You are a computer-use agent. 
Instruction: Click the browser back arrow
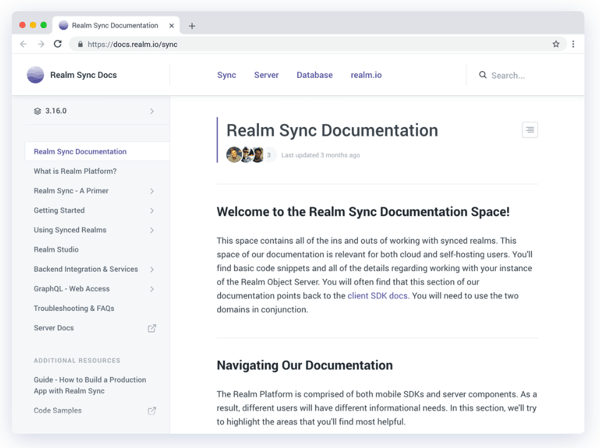[23, 44]
